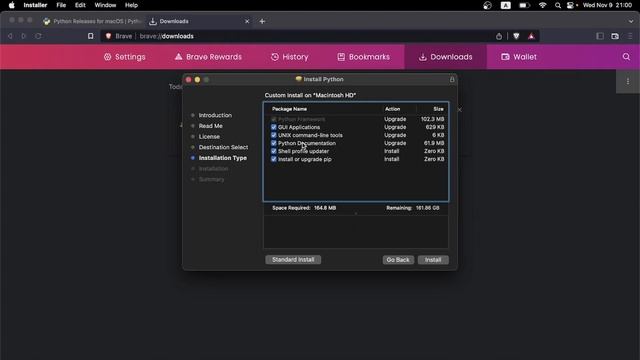The height and width of the screenshot is (360, 640).
Task: Click the battery status icon
Action: [x=524, y=5]
